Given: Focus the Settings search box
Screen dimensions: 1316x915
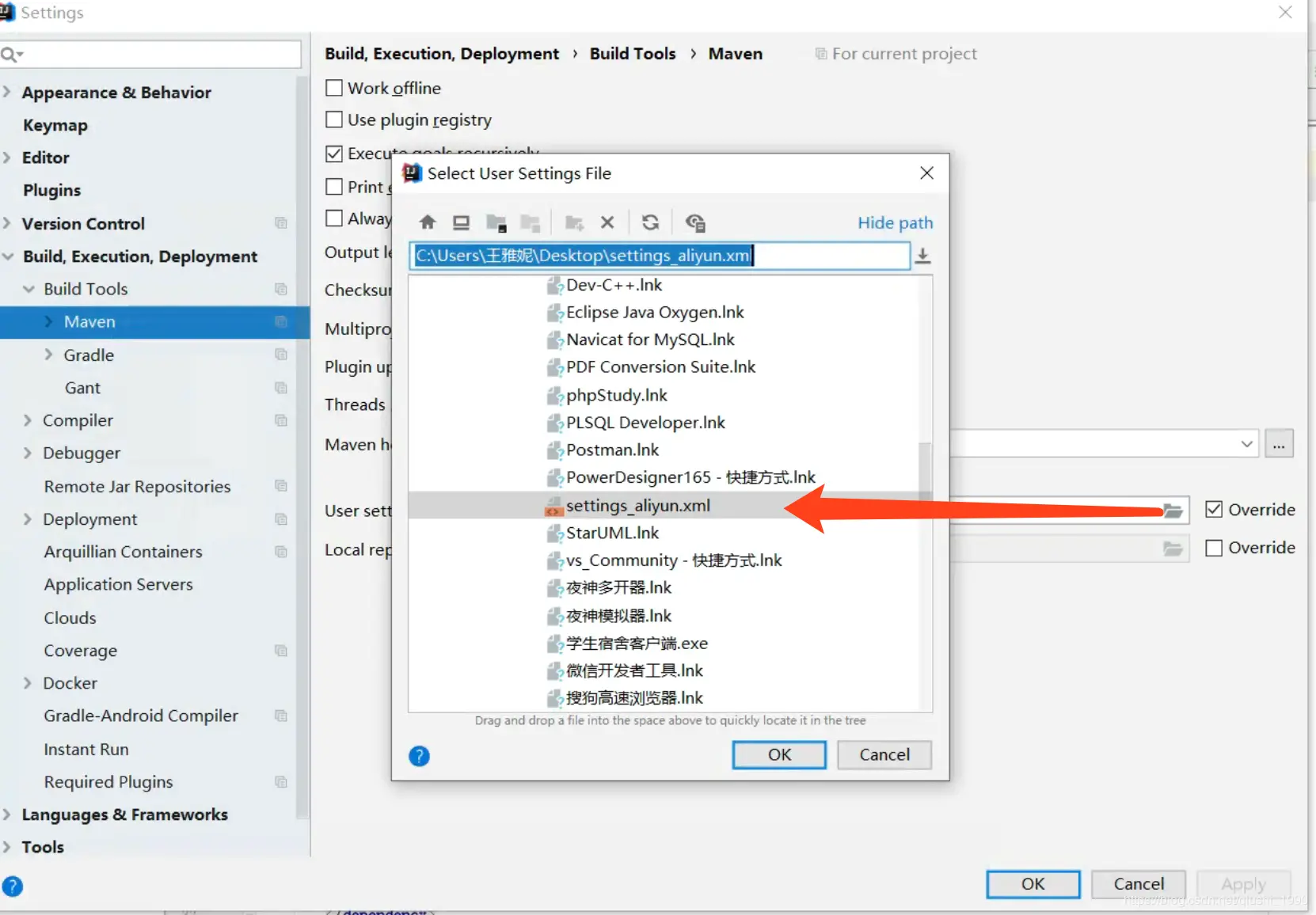Looking at the screenshot, I should coord(150,55).
